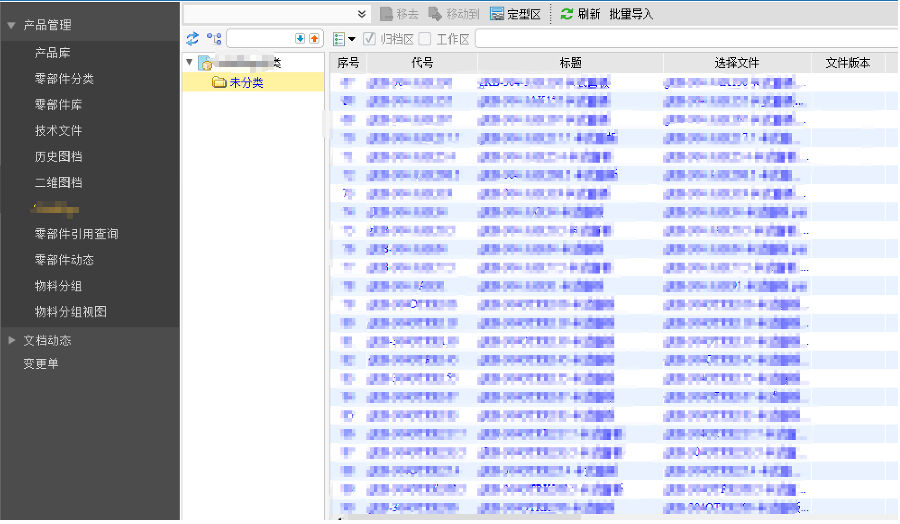900x524 pixels.
Task: Click the blue down-arrow search-next icon
Action: pyautogui.click(x=300, y=38)
